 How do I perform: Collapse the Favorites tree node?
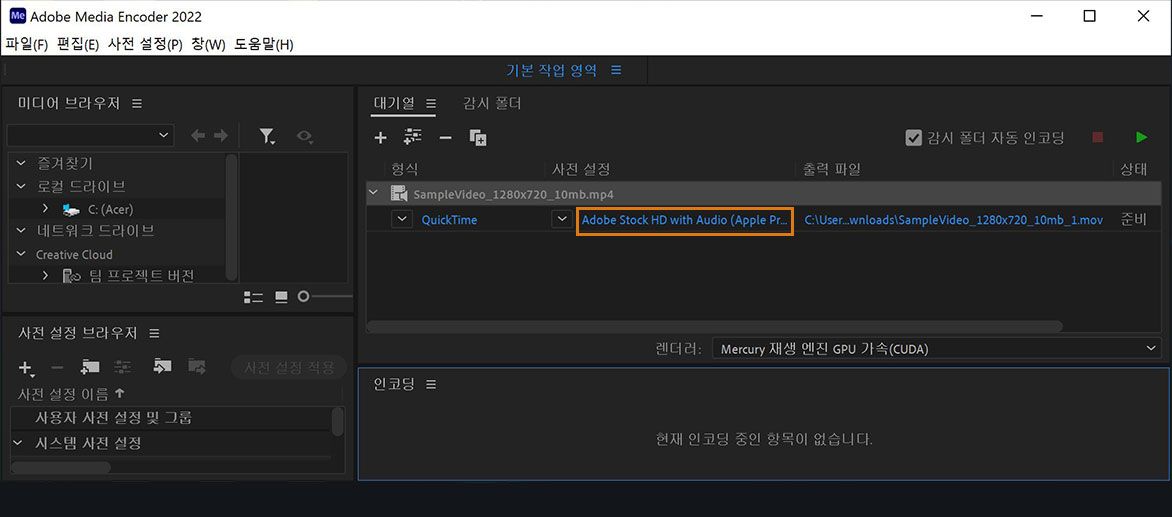point(20,163)
